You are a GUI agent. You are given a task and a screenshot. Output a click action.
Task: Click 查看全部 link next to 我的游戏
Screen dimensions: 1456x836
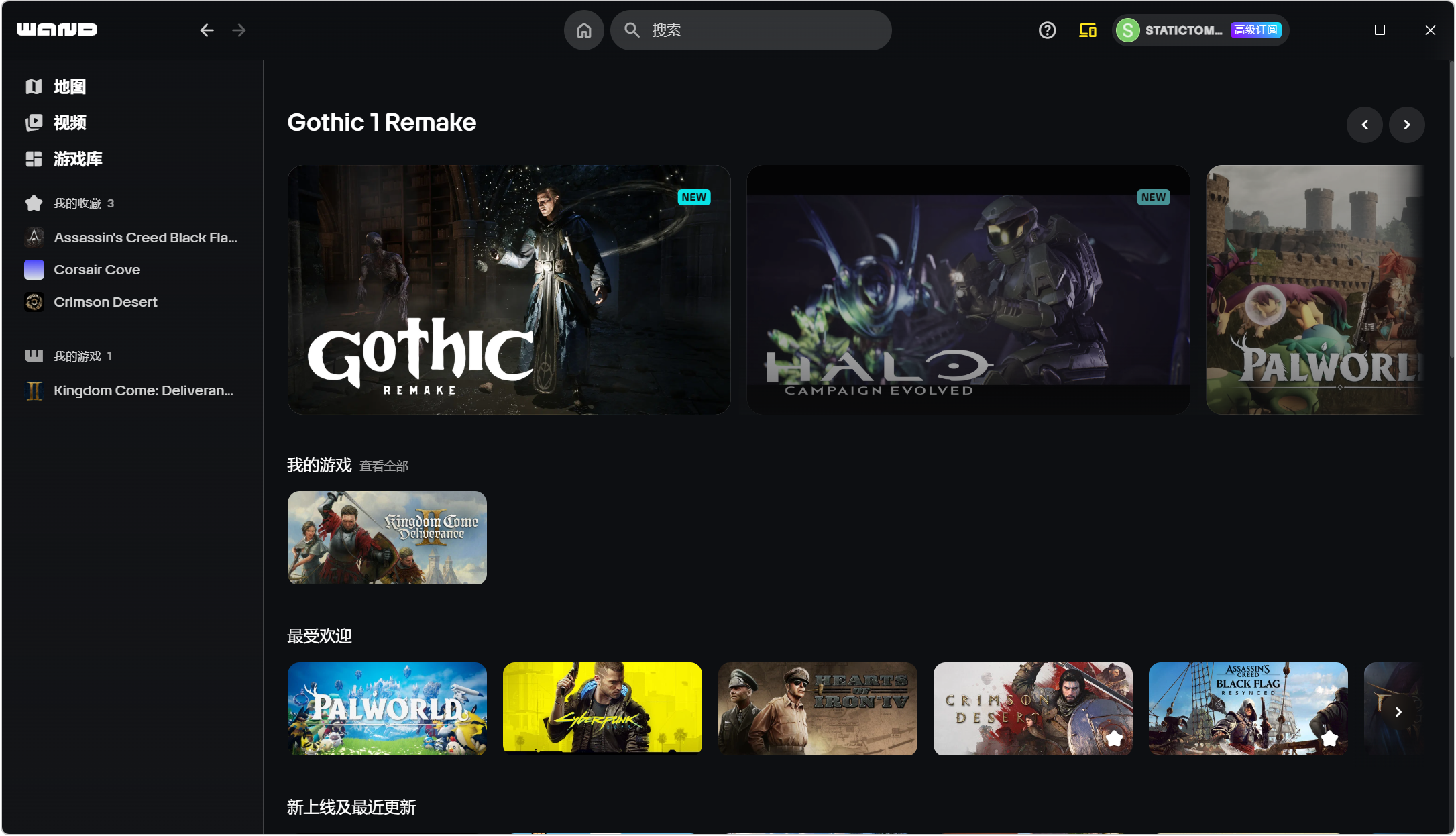click(384, 466)
